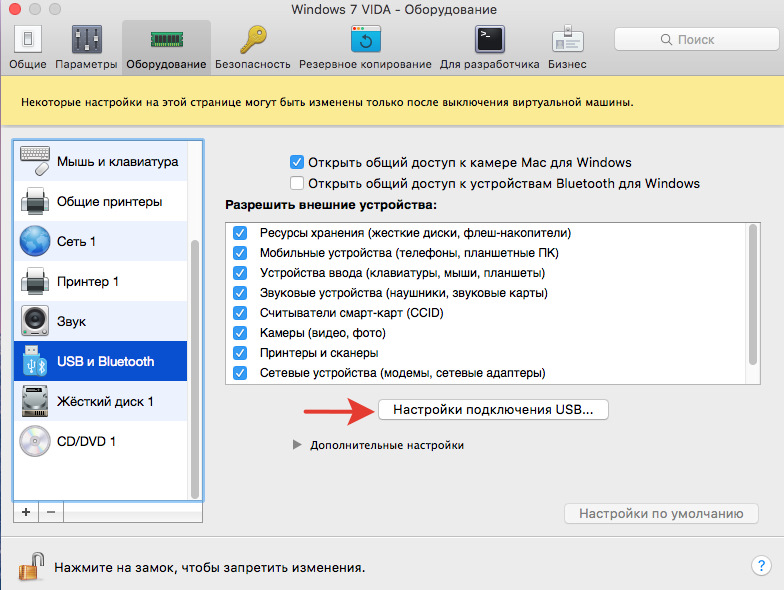Screen dimensions: 784x590
Task: Select Мышь и клавиатура text in sidebar
Action: tap(118, 162)
